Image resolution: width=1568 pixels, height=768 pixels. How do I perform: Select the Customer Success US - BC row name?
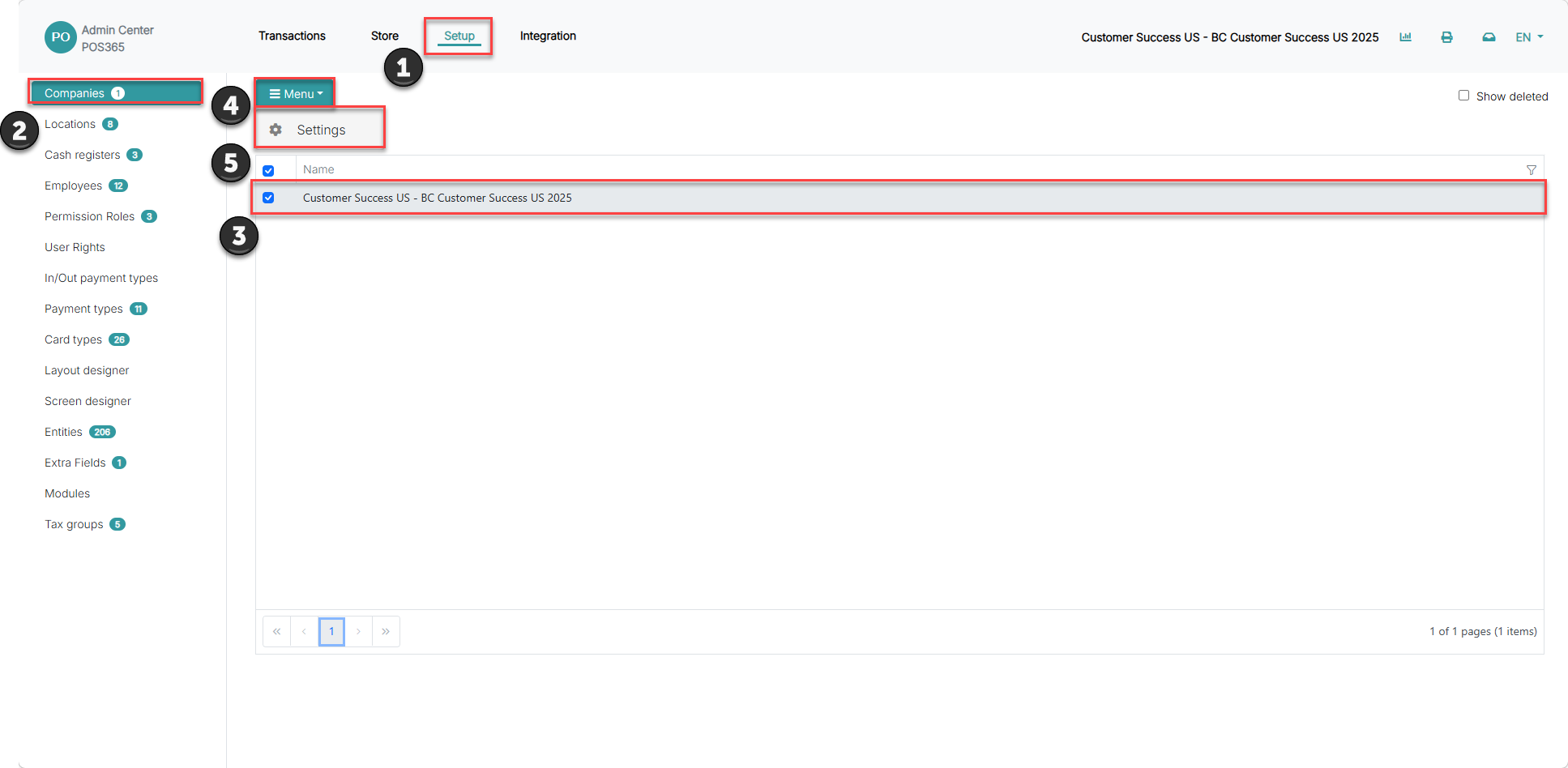438,198
